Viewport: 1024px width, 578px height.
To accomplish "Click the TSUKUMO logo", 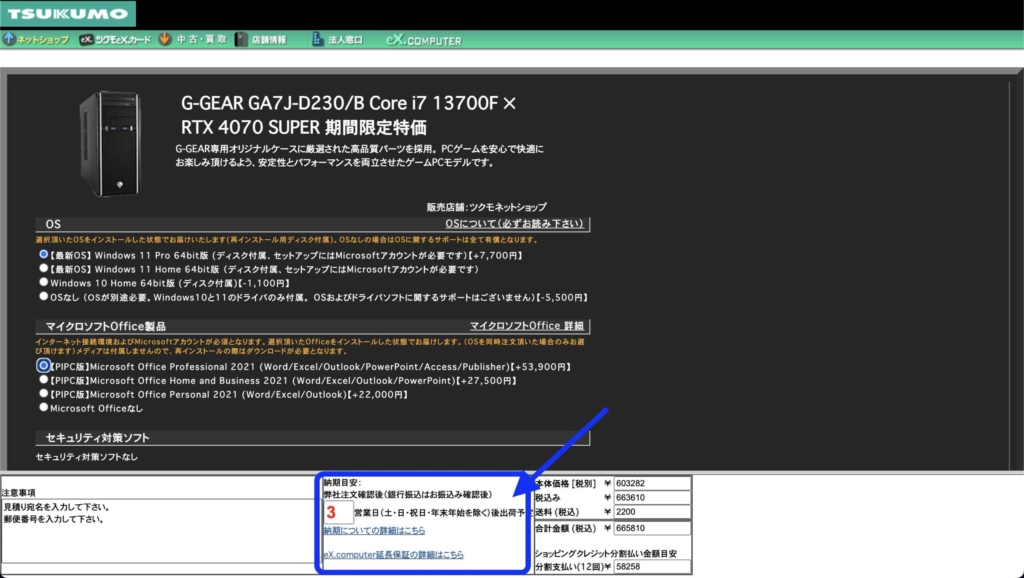I will point(66,14).
